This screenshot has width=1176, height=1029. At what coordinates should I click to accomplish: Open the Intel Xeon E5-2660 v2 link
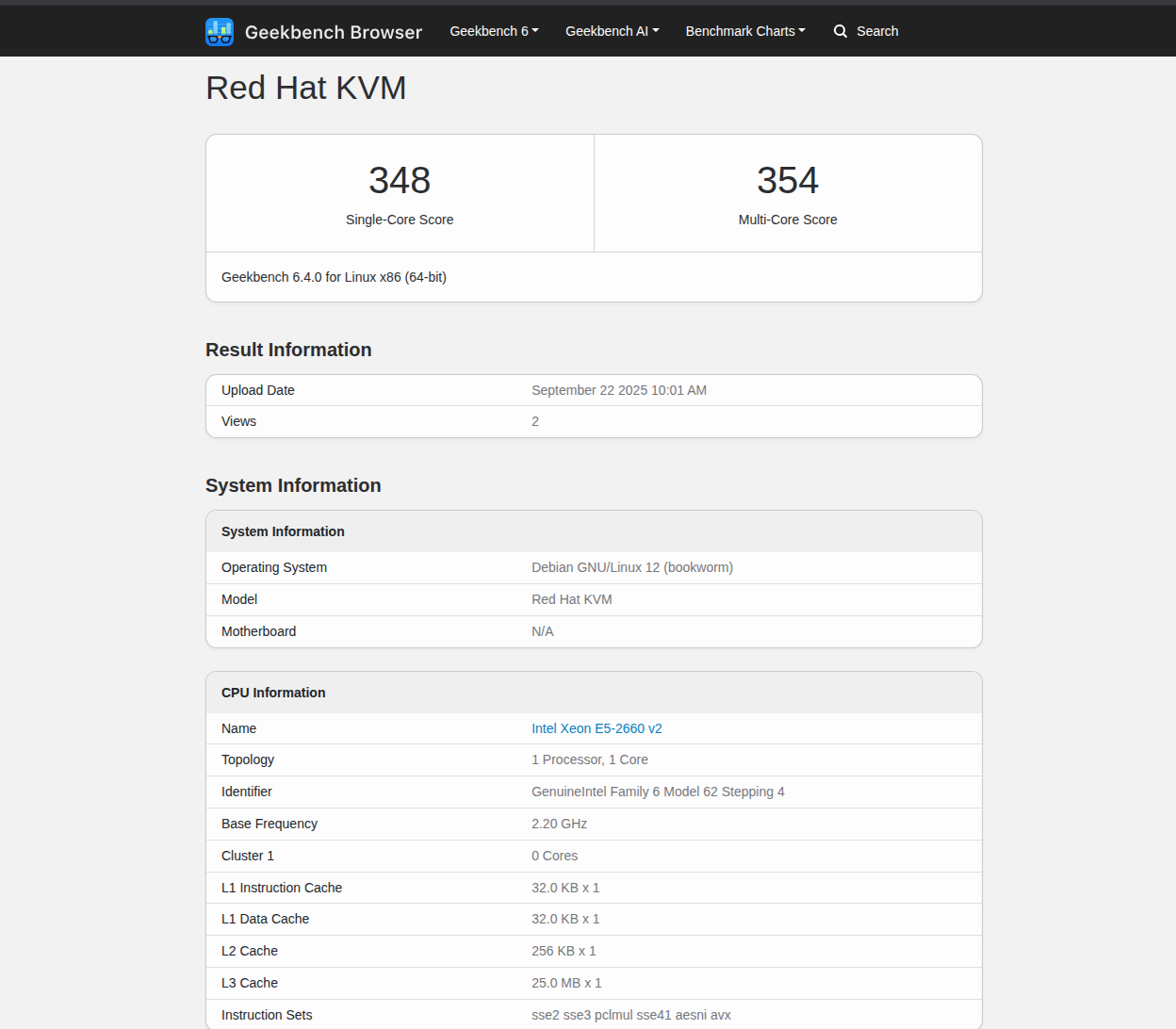[x=596, y=728]
